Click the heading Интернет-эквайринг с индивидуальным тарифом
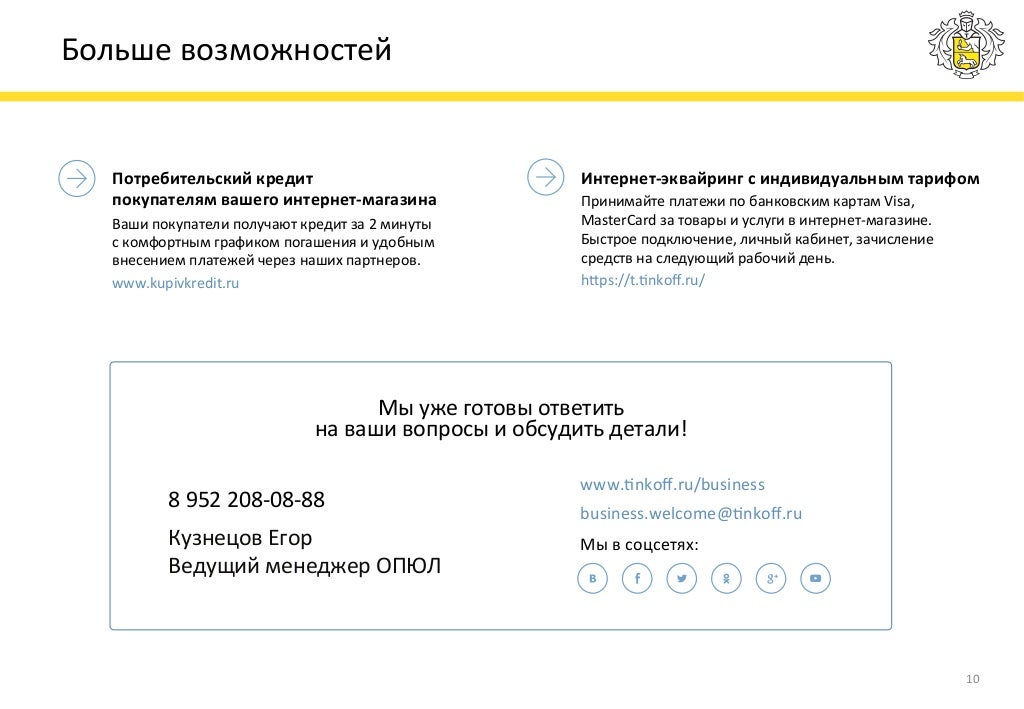The width and height of the screenshot is (1024, 709). (x=780, y=178)
